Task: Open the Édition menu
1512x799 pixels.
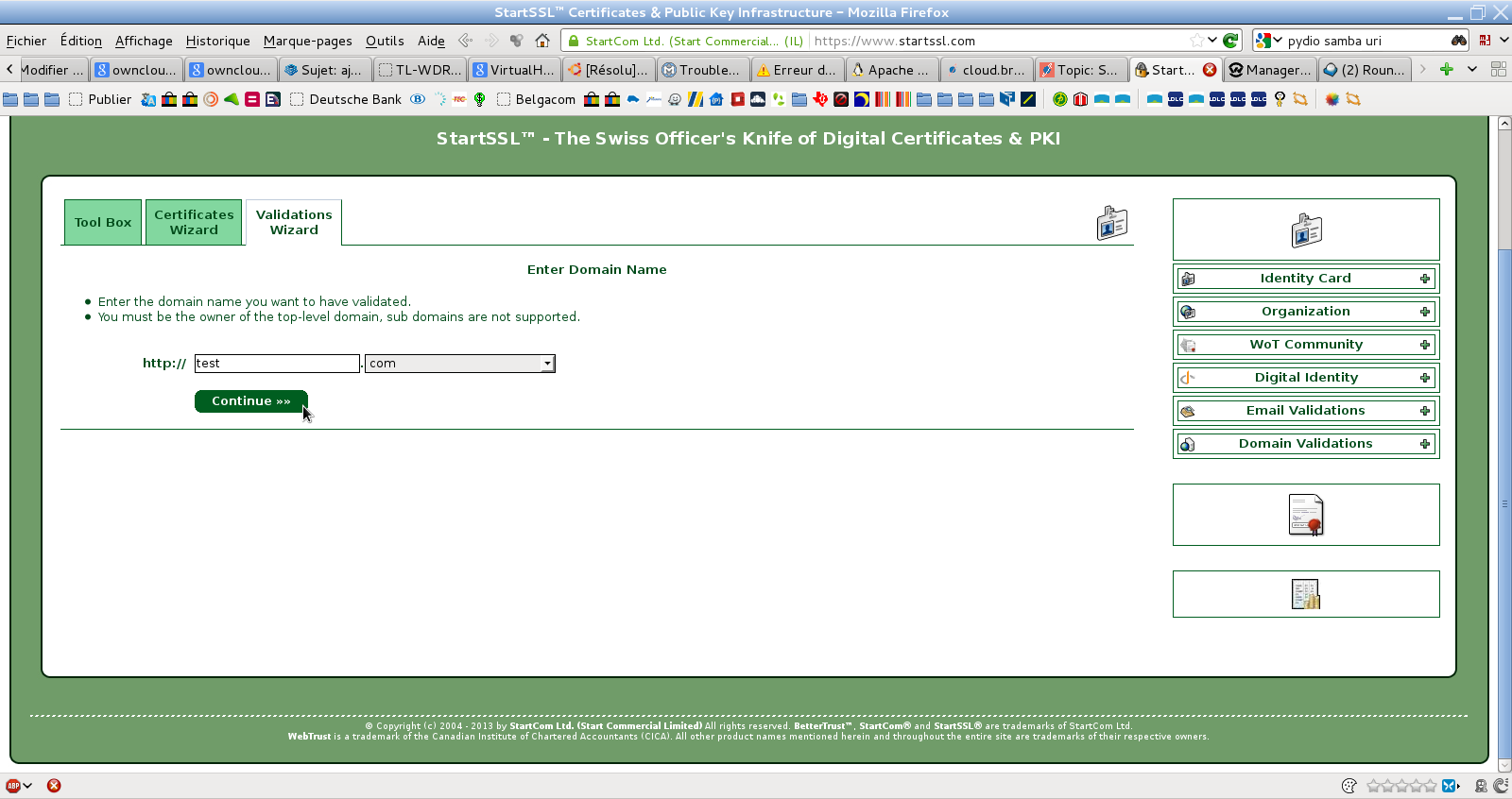Action: (x=80, y=41)
